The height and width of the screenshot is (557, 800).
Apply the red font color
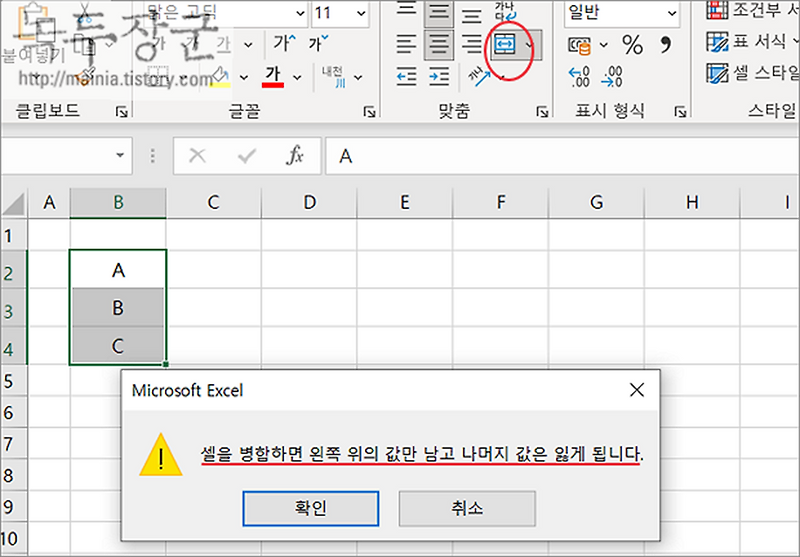(x=273, y=78)
